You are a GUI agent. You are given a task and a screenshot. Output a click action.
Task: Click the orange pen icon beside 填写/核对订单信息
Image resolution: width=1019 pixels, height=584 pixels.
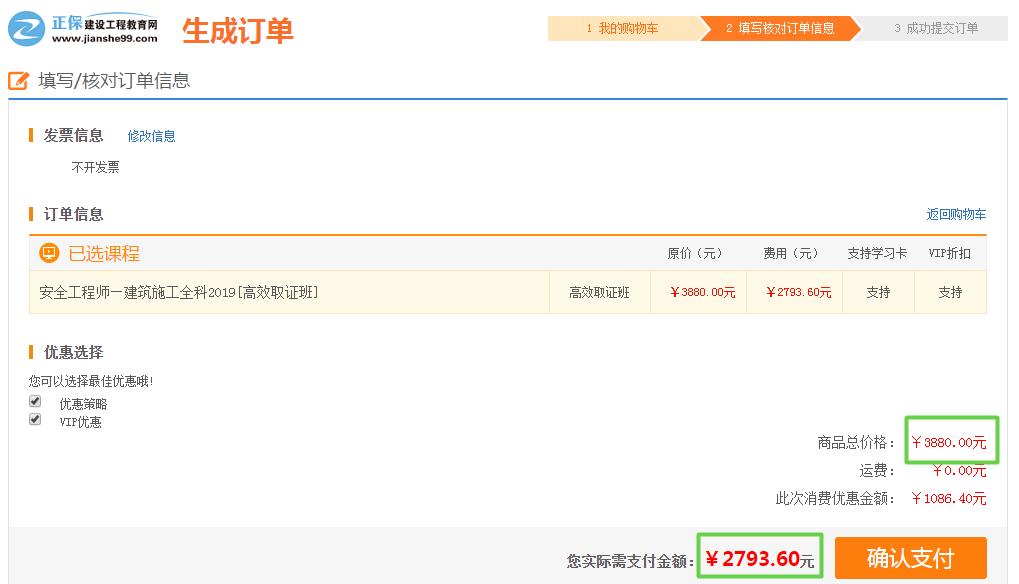pos(17,80)
